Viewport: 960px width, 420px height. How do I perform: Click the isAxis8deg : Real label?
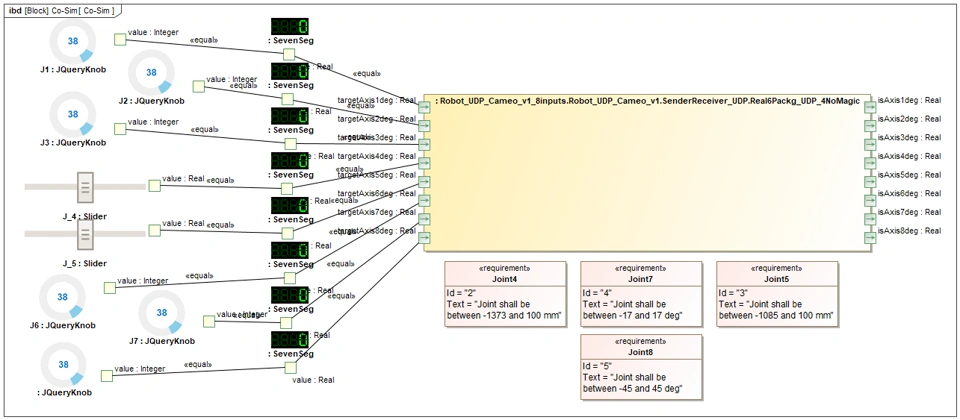point(909,230)
